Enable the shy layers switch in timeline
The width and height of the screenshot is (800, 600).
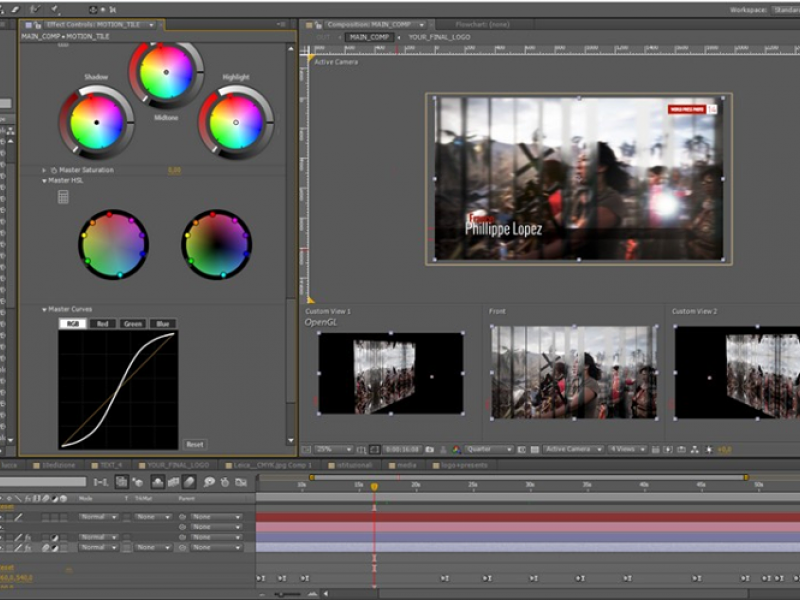158,482
